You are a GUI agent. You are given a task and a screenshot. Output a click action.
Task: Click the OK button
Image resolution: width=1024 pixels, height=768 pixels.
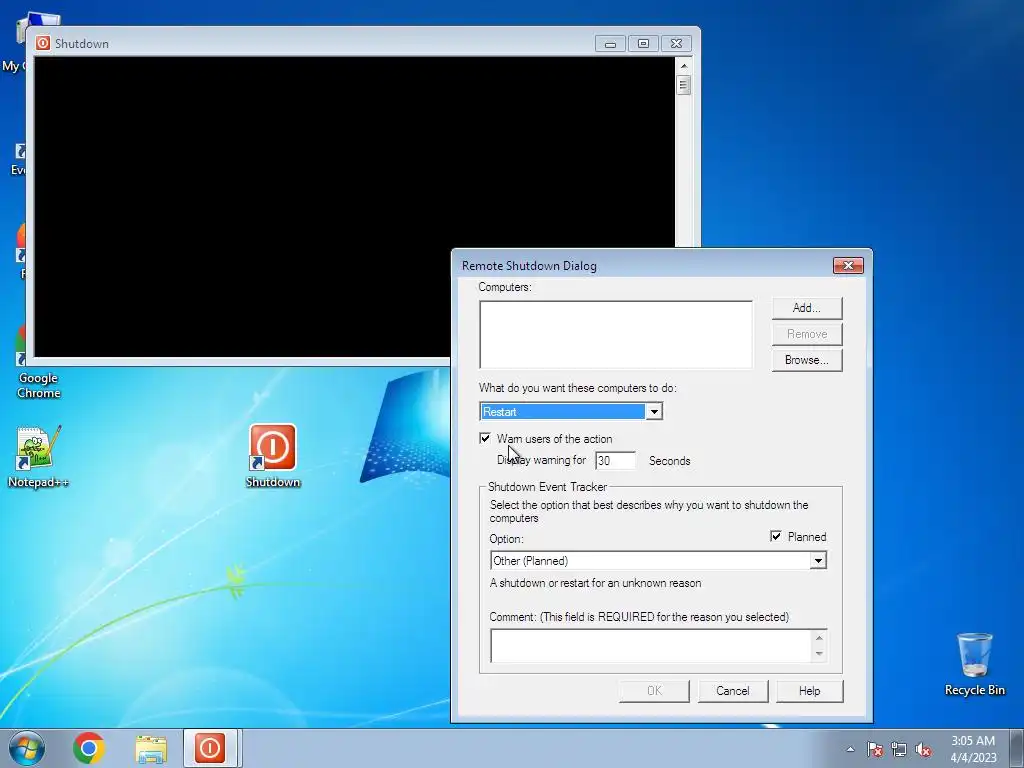(654, 691)
